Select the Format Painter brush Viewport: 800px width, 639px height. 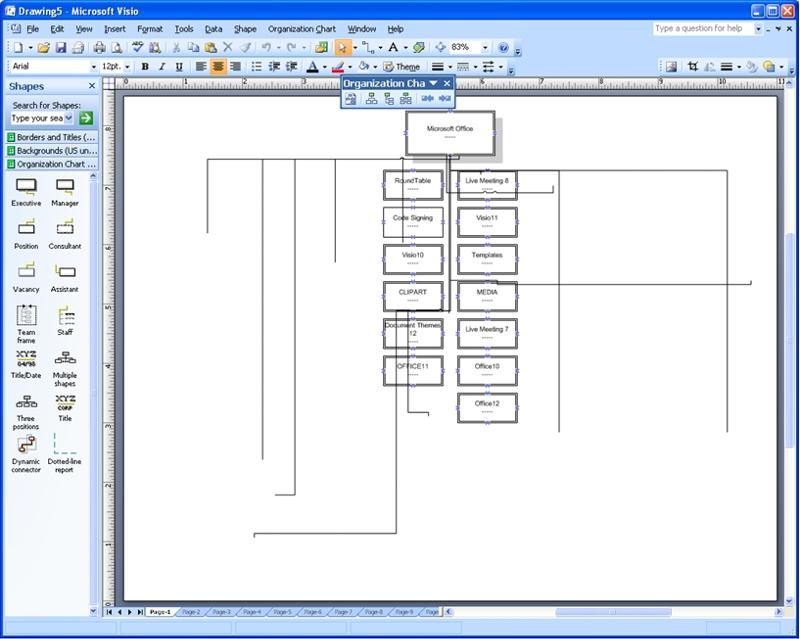click(x=245, y=47)
